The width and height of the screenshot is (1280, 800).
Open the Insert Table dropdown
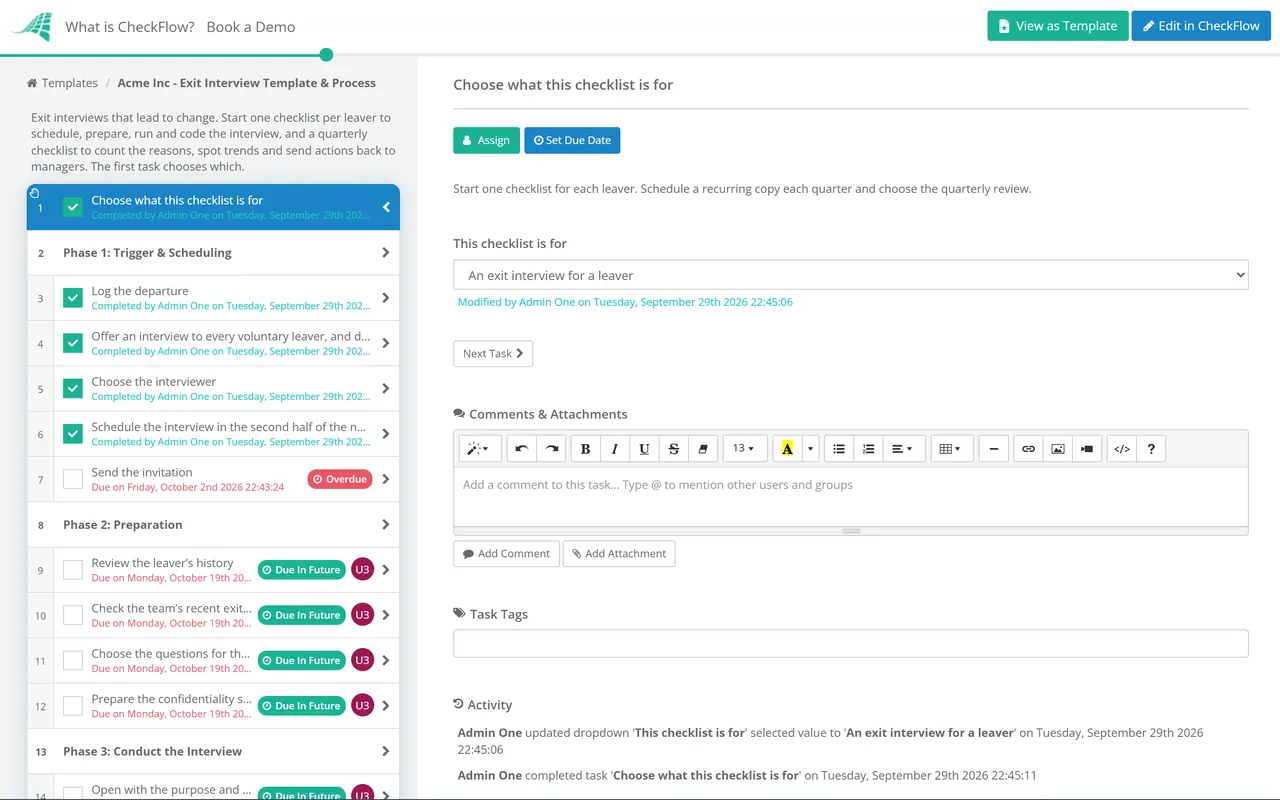click(951, 449)
